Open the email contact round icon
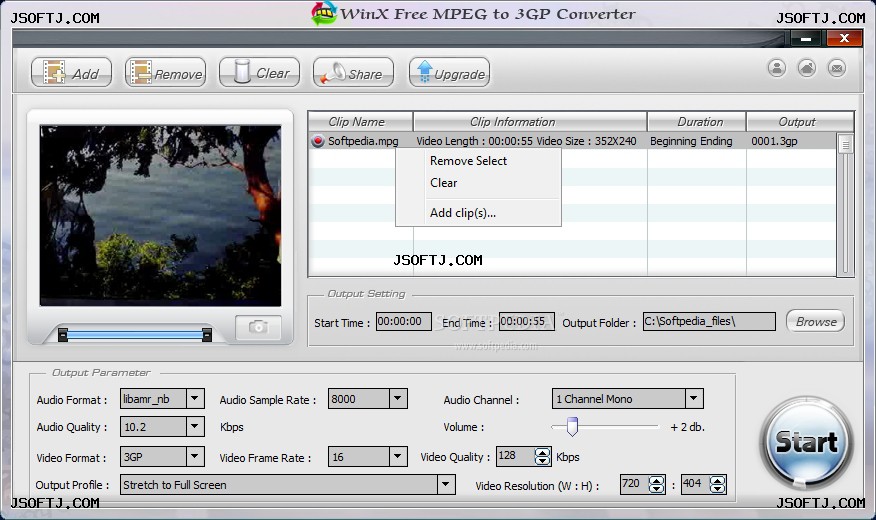 pos(837,68)
